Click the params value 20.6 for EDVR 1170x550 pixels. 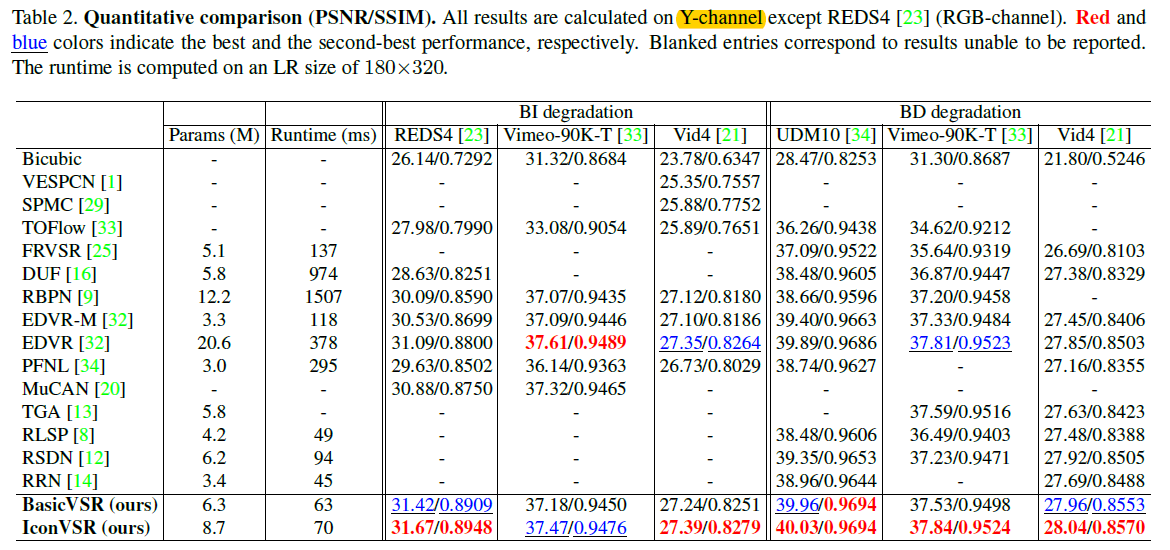(214, 343)
